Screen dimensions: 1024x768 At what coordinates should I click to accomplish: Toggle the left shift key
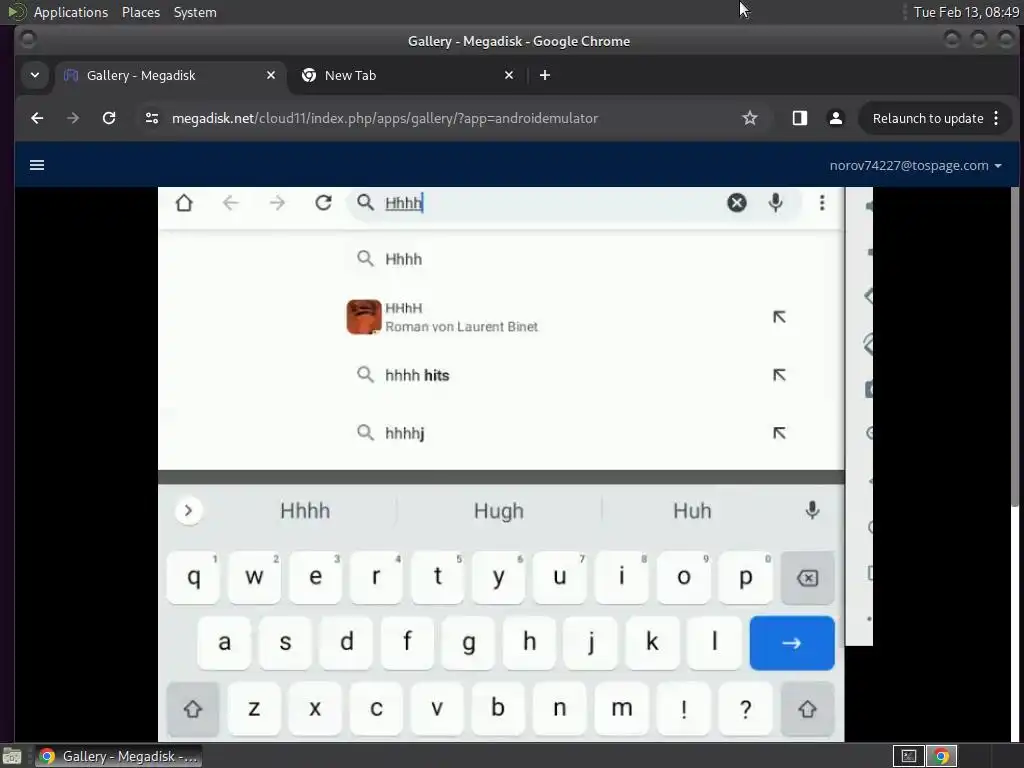coord(193,709)
